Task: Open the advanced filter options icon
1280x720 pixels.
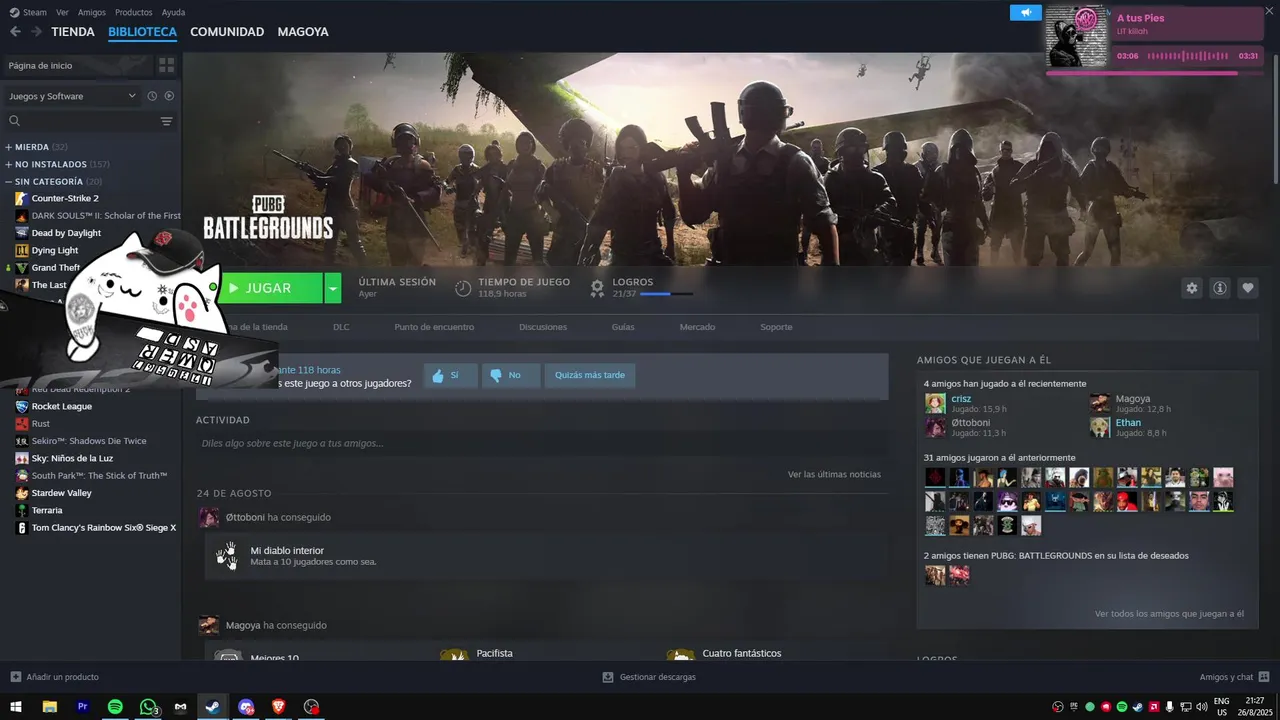Action: [x=166, y=121]
